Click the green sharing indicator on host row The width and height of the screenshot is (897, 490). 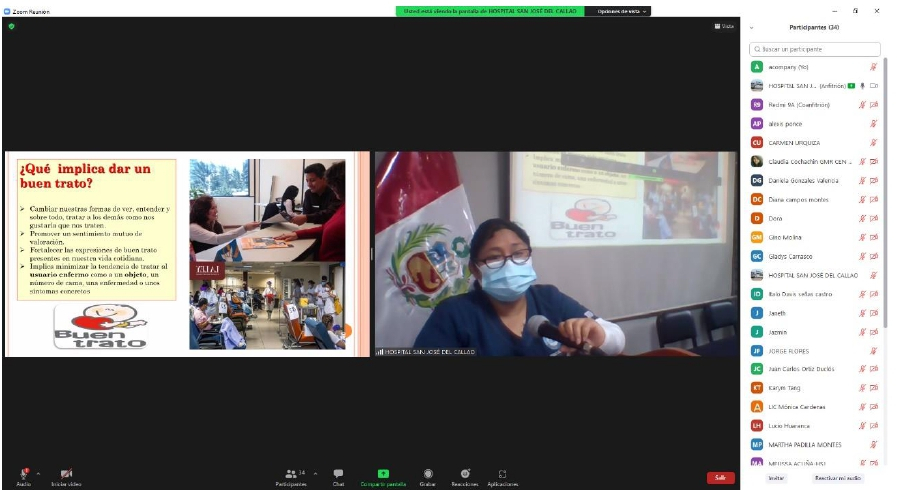851,86
